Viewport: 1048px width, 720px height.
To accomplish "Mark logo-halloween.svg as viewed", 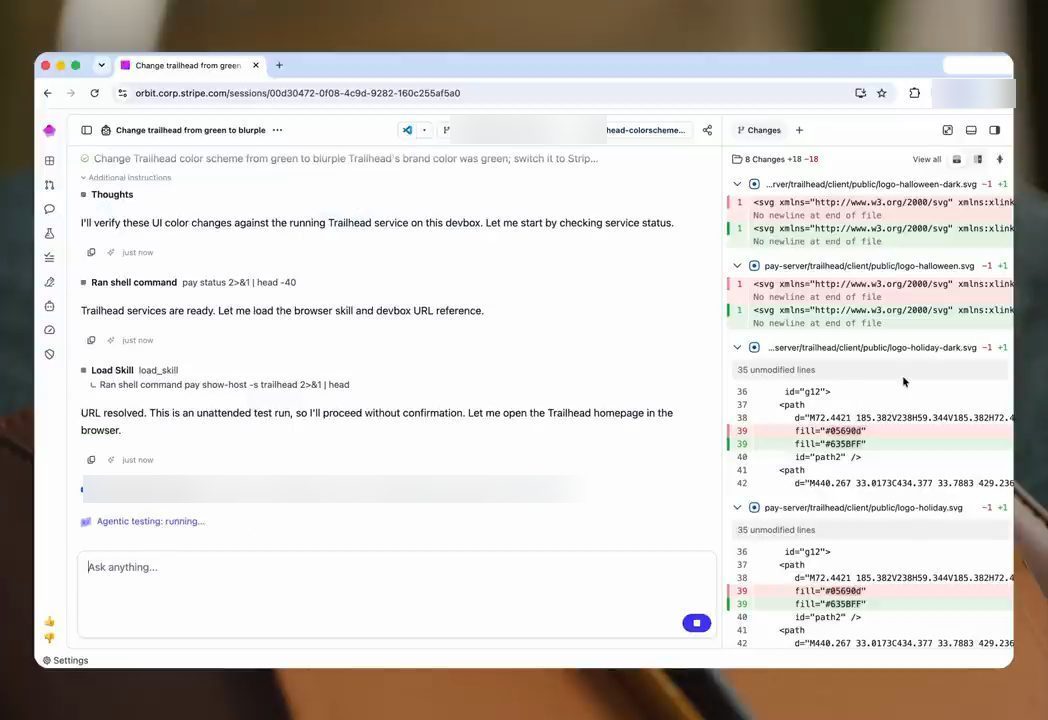I will pos(754,265).
